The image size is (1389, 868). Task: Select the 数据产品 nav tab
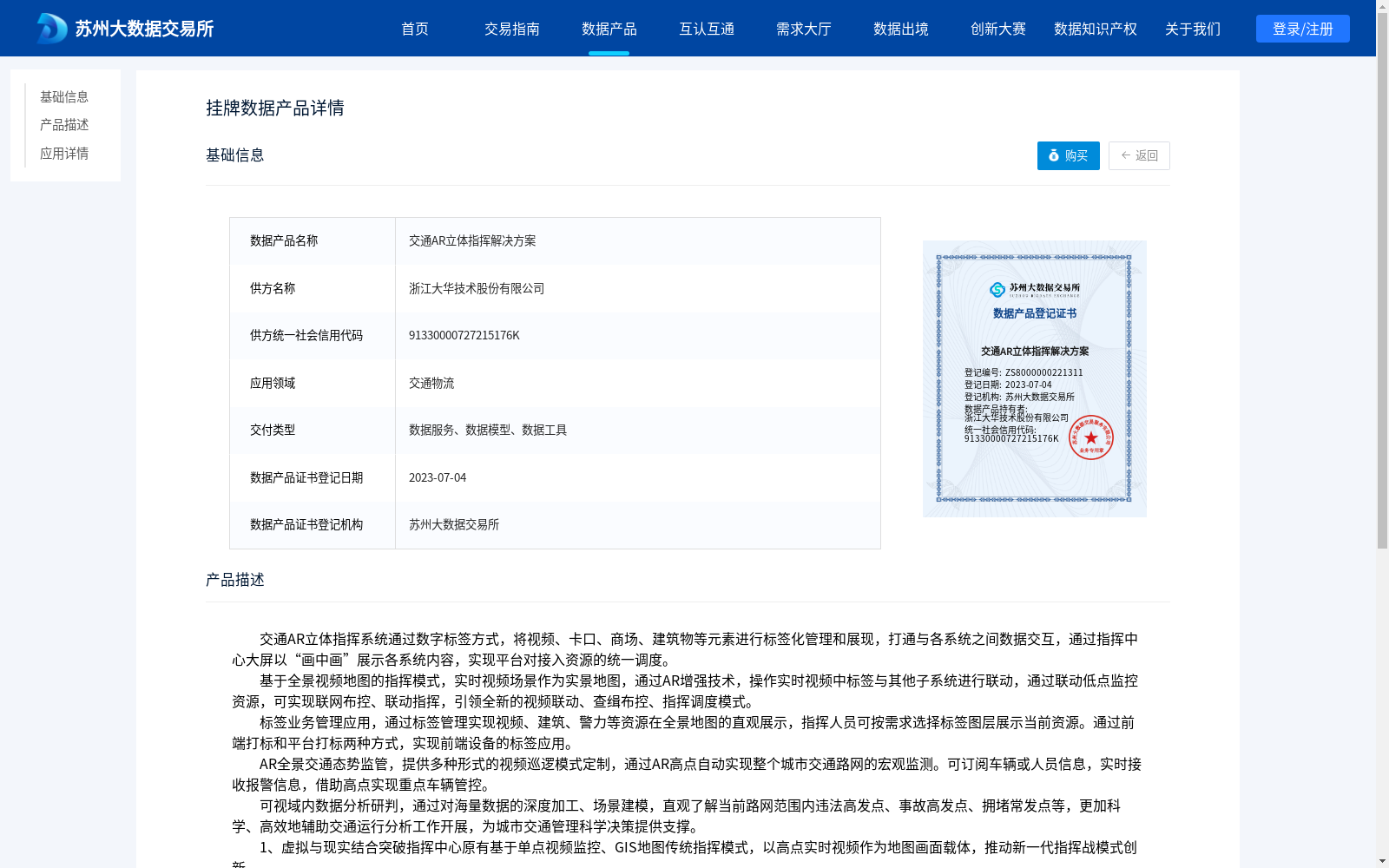pyautogui.click(x=609, y=29)
